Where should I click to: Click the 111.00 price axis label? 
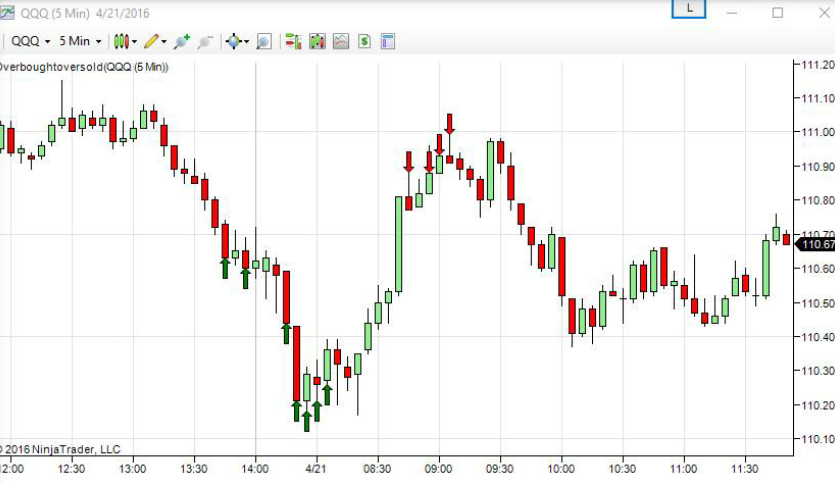tap(818, 132)
